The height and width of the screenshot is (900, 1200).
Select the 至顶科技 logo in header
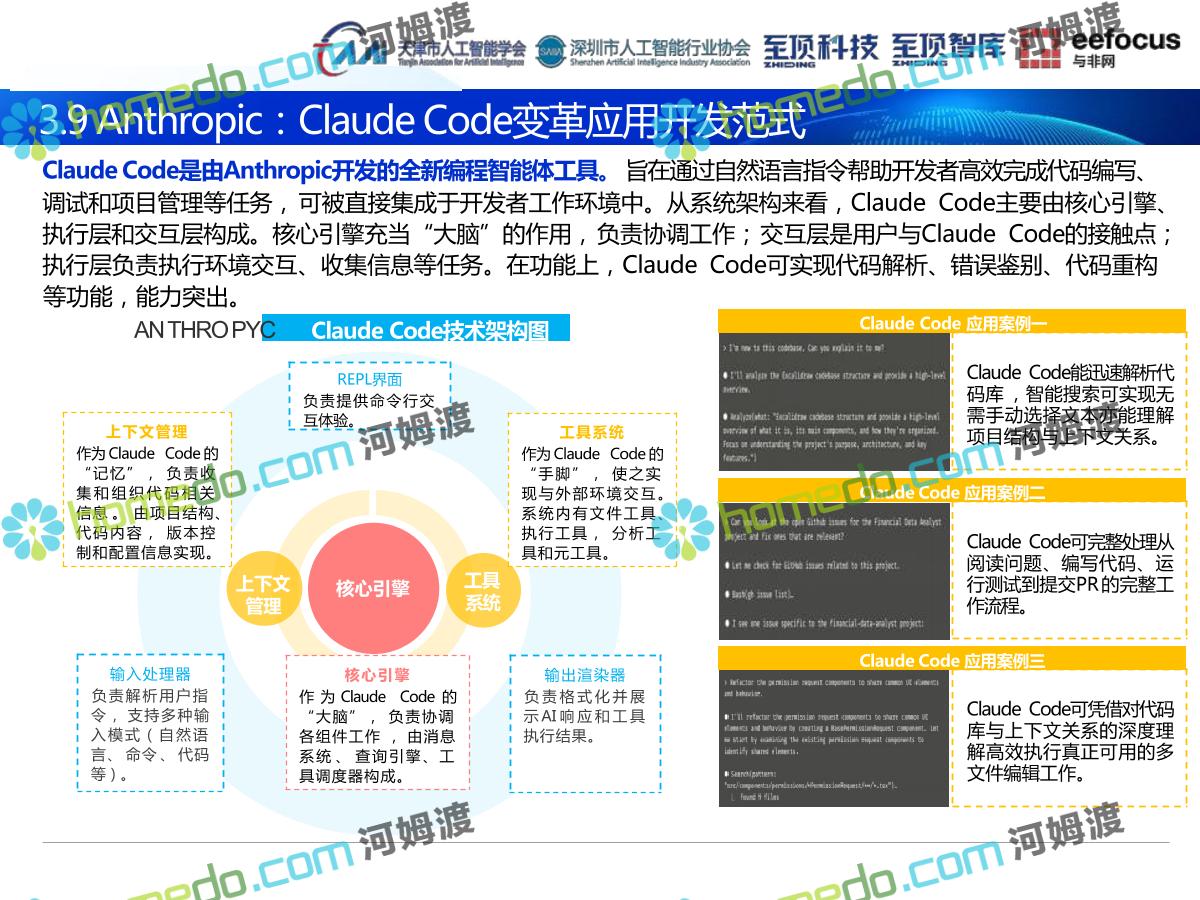click(x=820, y=48)
